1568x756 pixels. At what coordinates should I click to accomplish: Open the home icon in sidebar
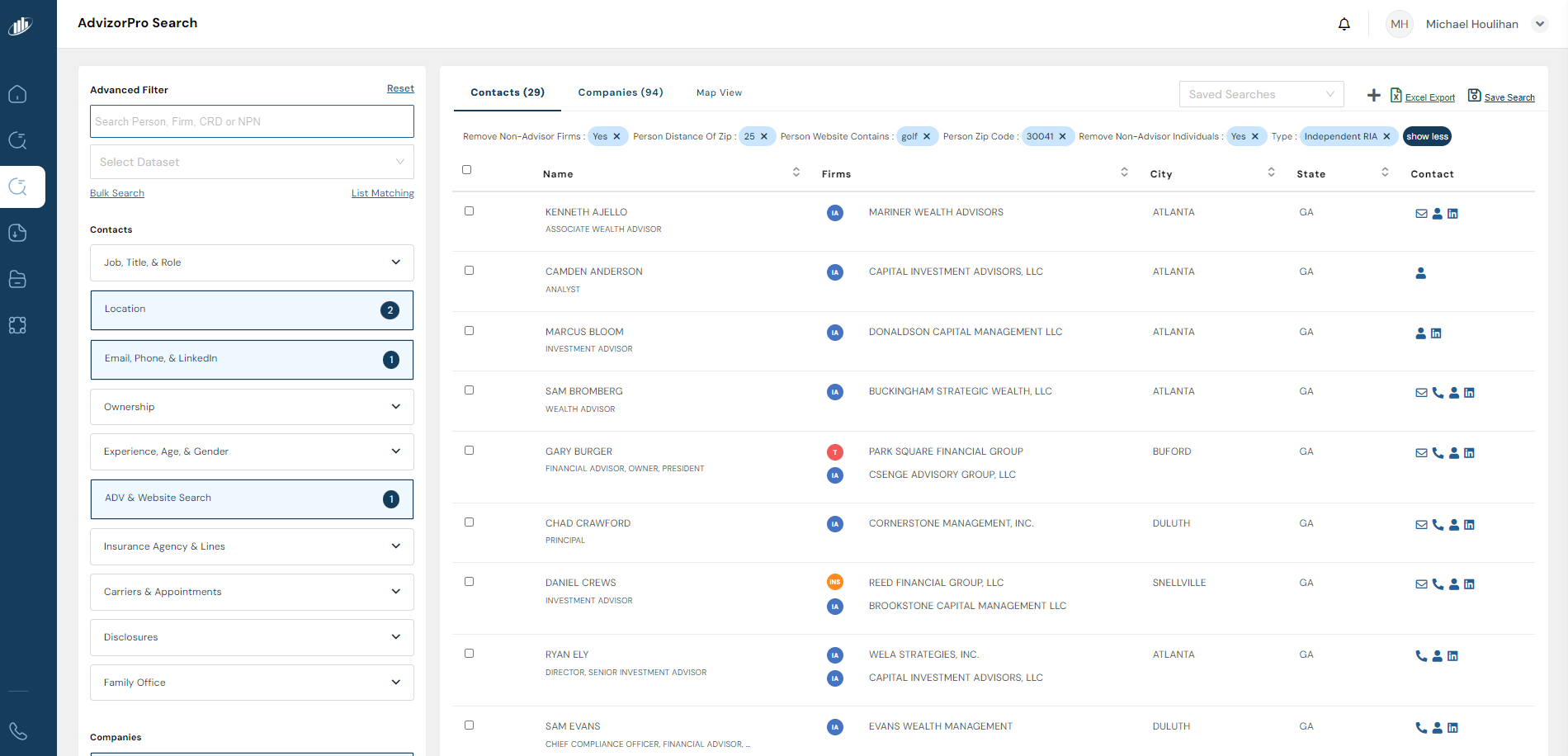[x=17, y=94]
